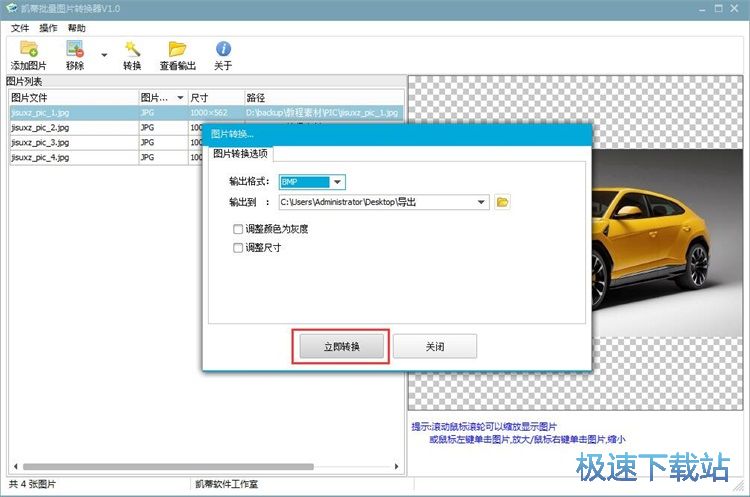The image size is (750, 497).
Task: Minimize the main application window
Action: click(702, 9)
